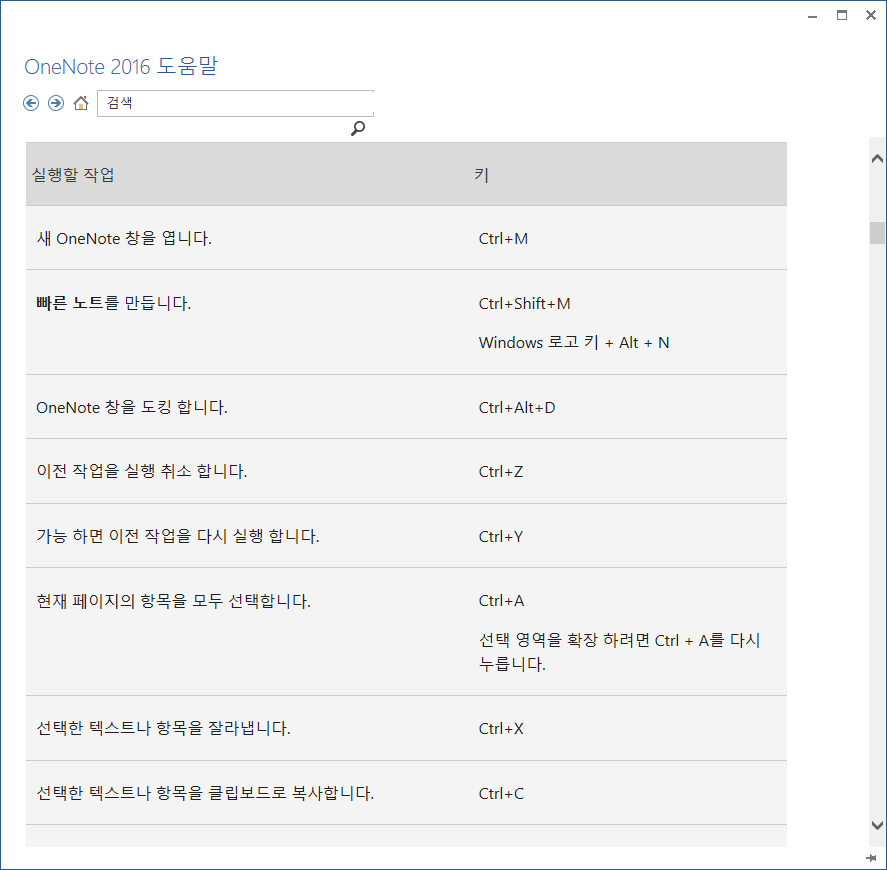Image resolution: width=887 pixels, height=870 pixels.
Task: Click the 키 column header
Action: tap(481, 174)
